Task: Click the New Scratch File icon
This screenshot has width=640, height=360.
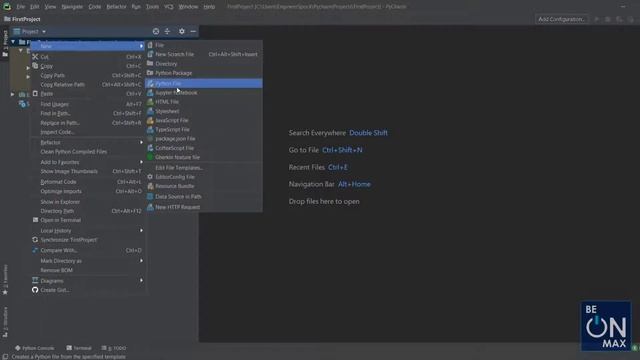Action: pyautogui.click(x=150, y=54)
